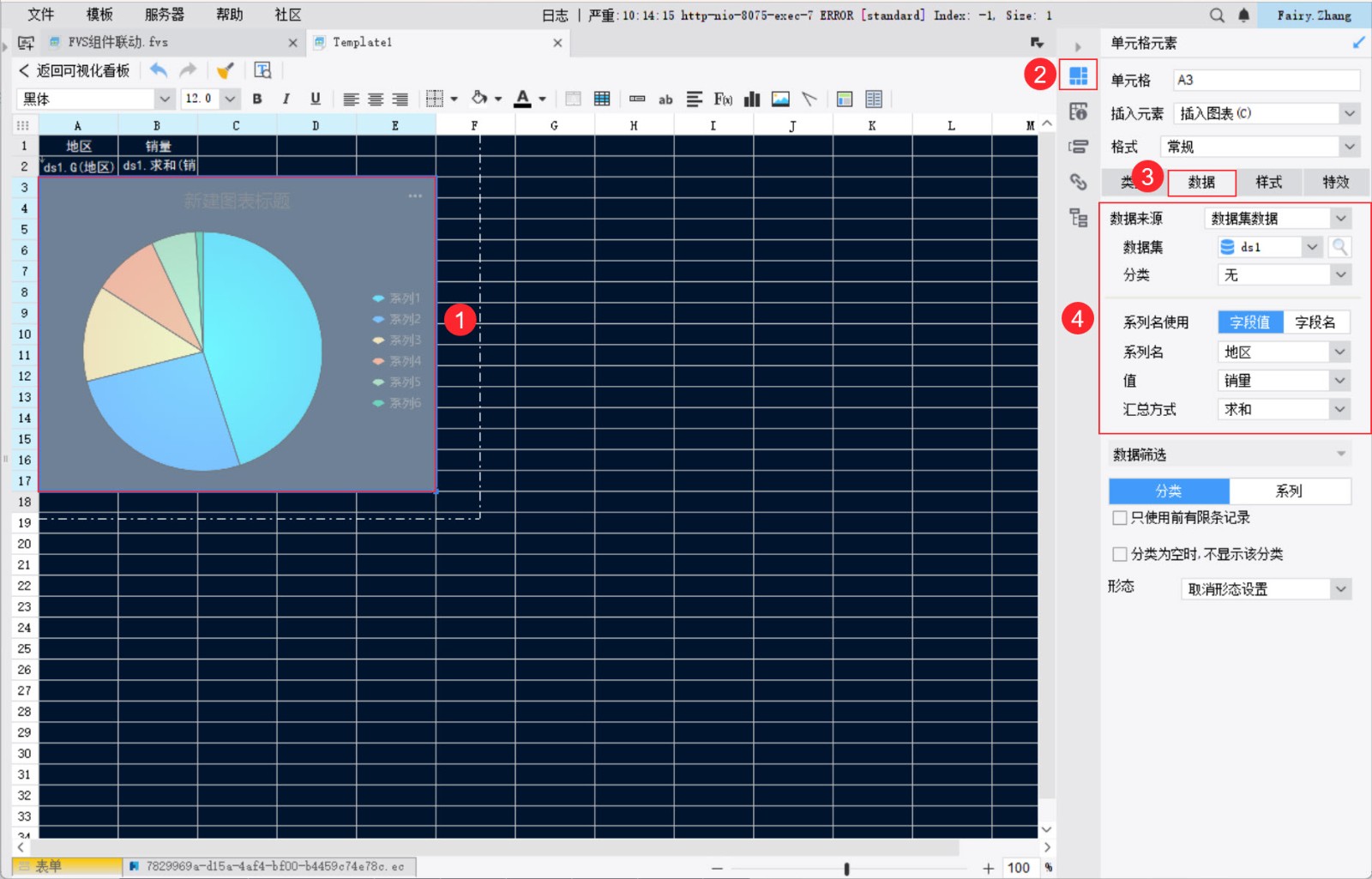Click the insert widget field icon
Viewport: 1372px width, 879px height.
(x=637, y=99)
